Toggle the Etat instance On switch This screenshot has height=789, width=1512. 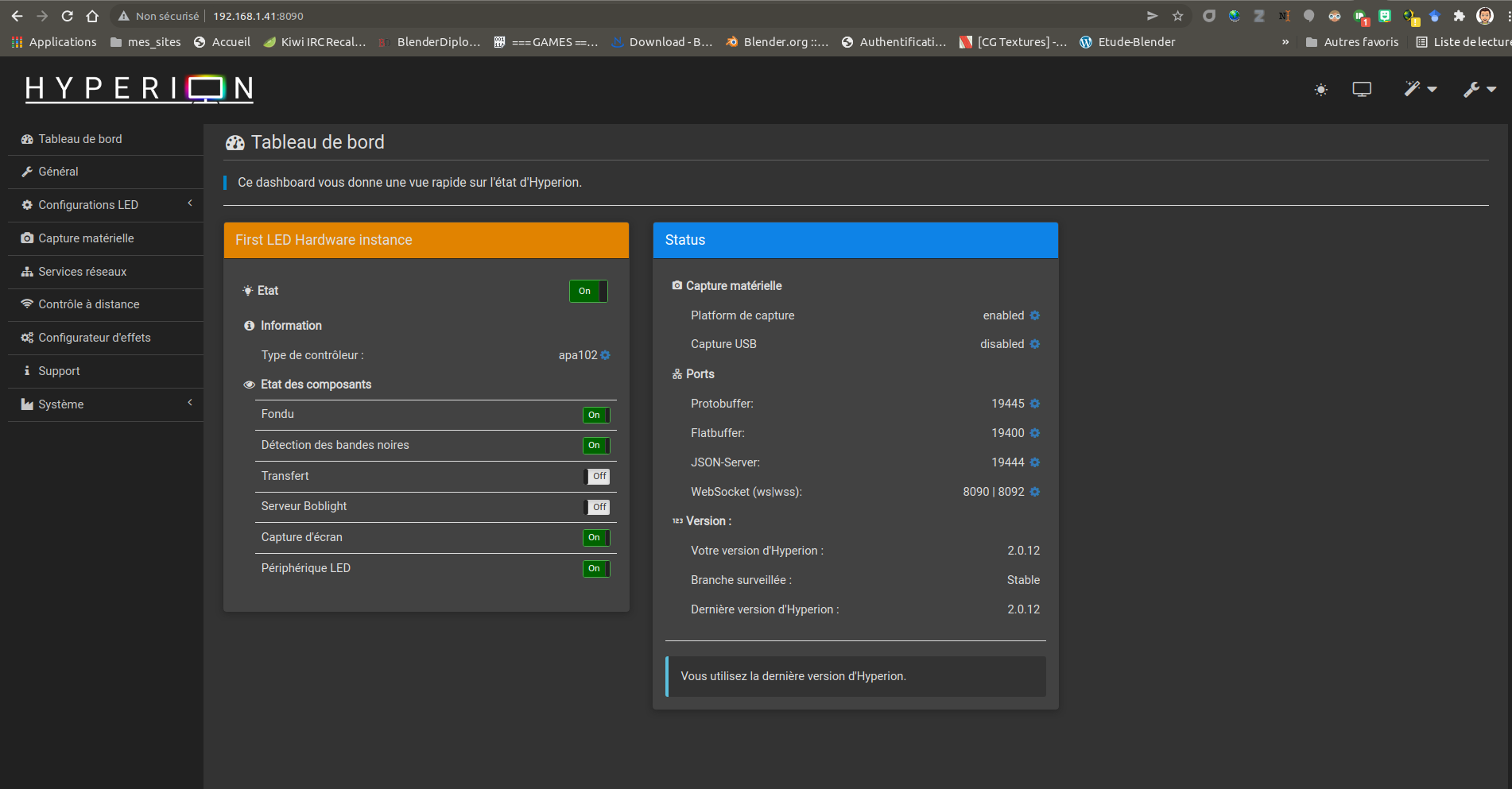tap(588, 291)
